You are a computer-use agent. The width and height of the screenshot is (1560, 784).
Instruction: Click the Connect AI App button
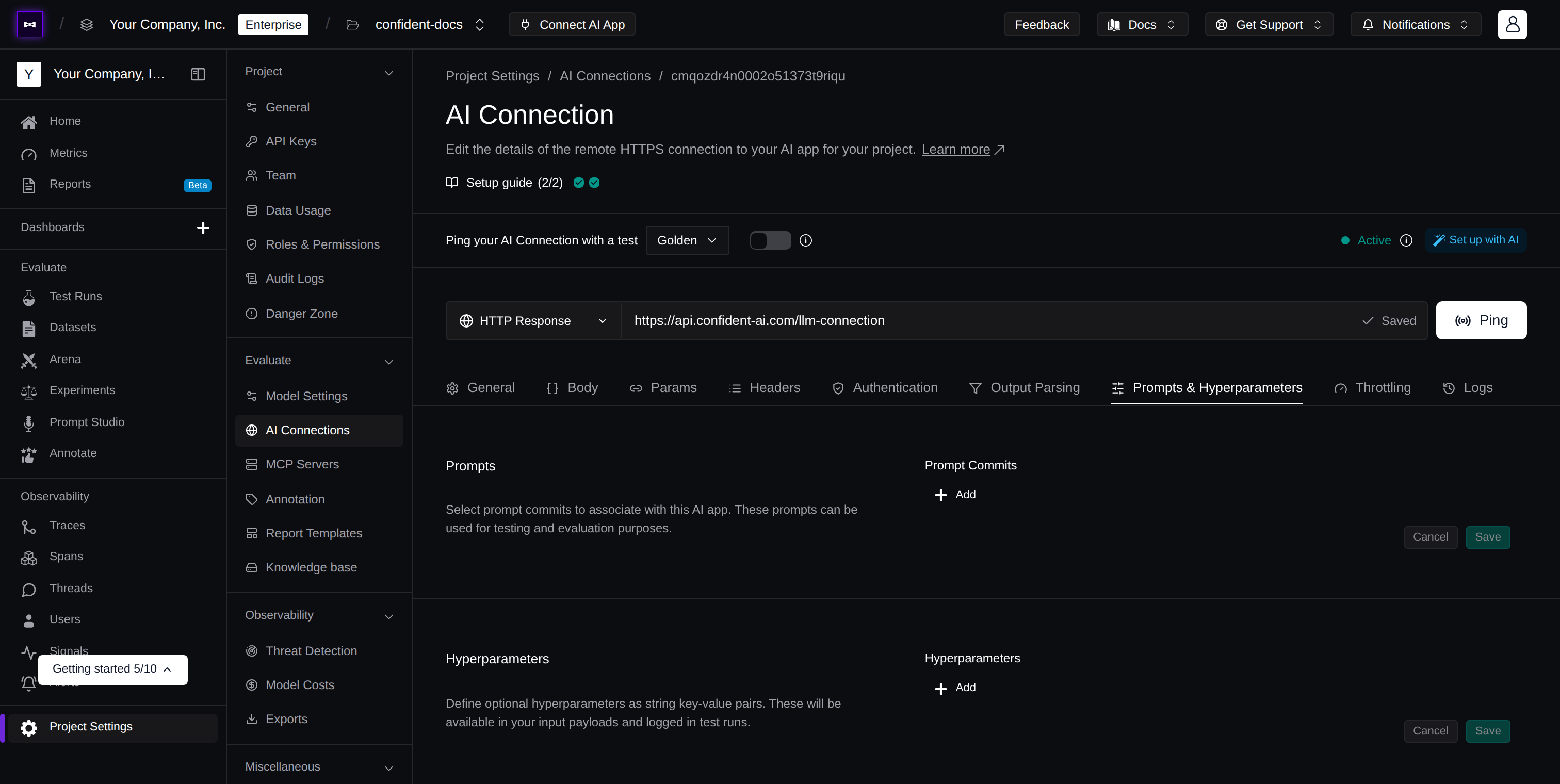point(572,24)
